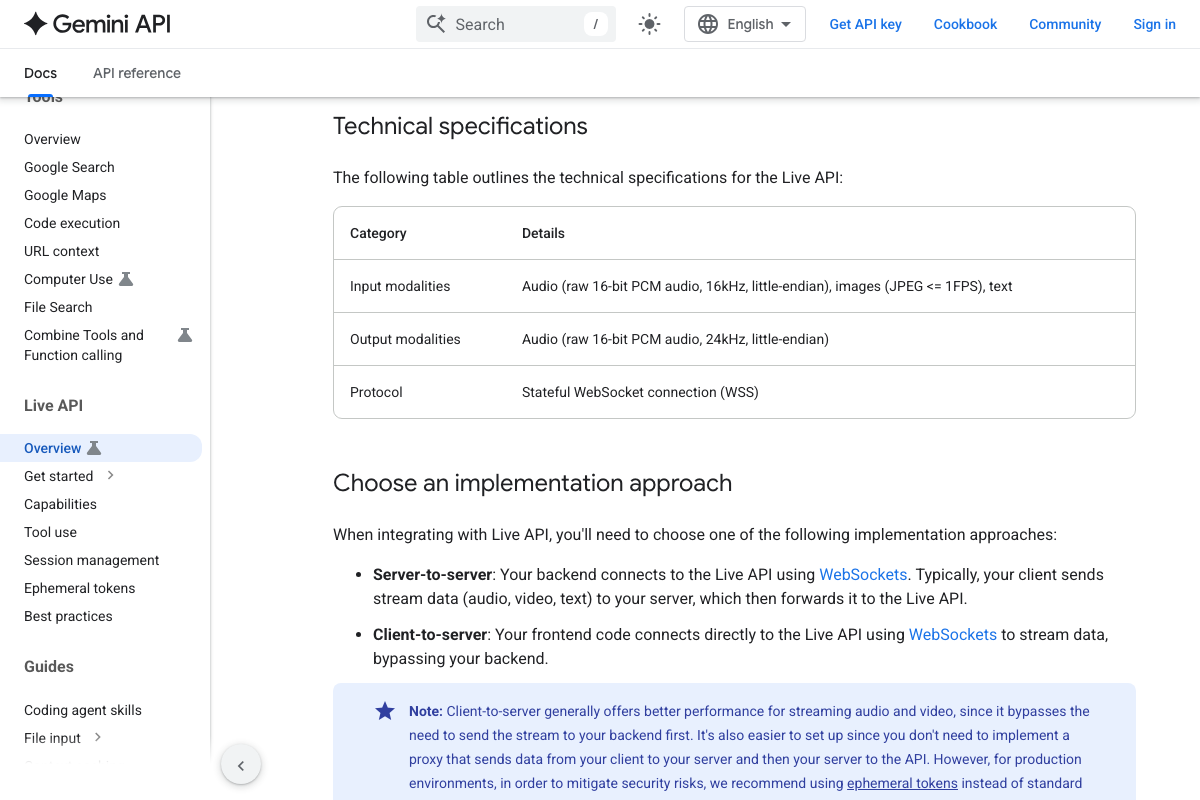Click the search sparkle magnifier icon

[x=436, y=24]
